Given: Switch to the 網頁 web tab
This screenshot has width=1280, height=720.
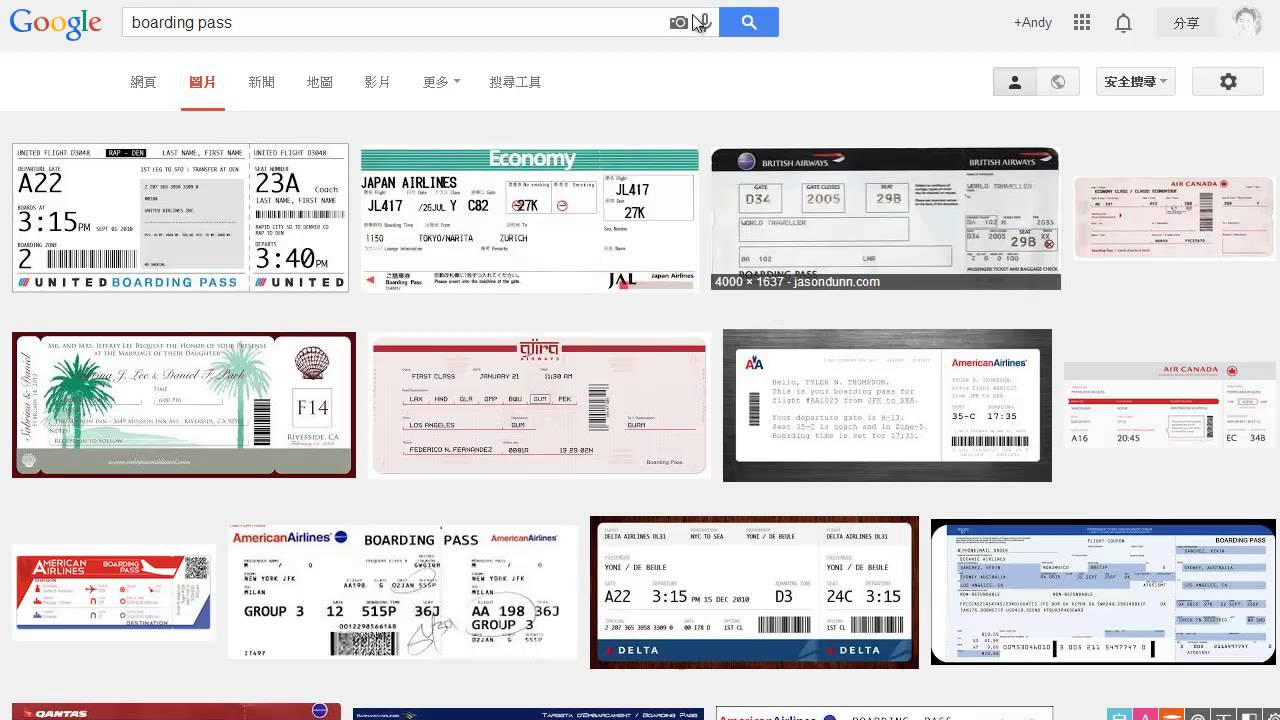Looking at the screenshot, I should [143, 82].
